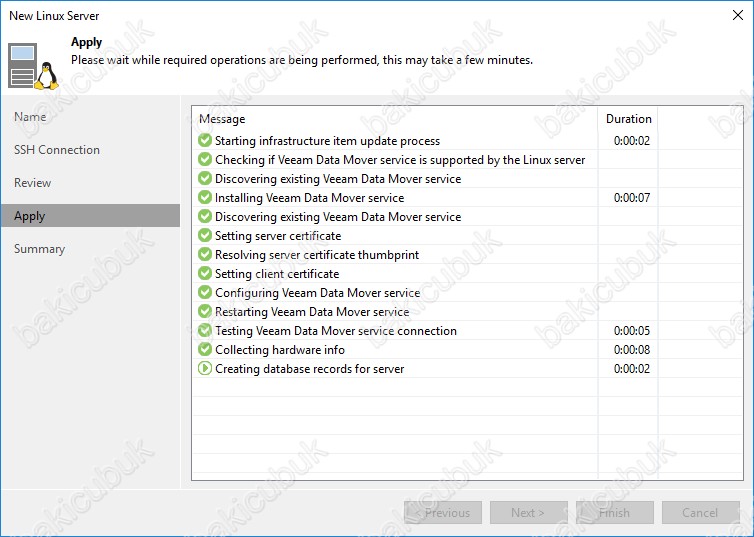
Task: Click status icon for Setting server certificate
Action: (x=205, y=236)
